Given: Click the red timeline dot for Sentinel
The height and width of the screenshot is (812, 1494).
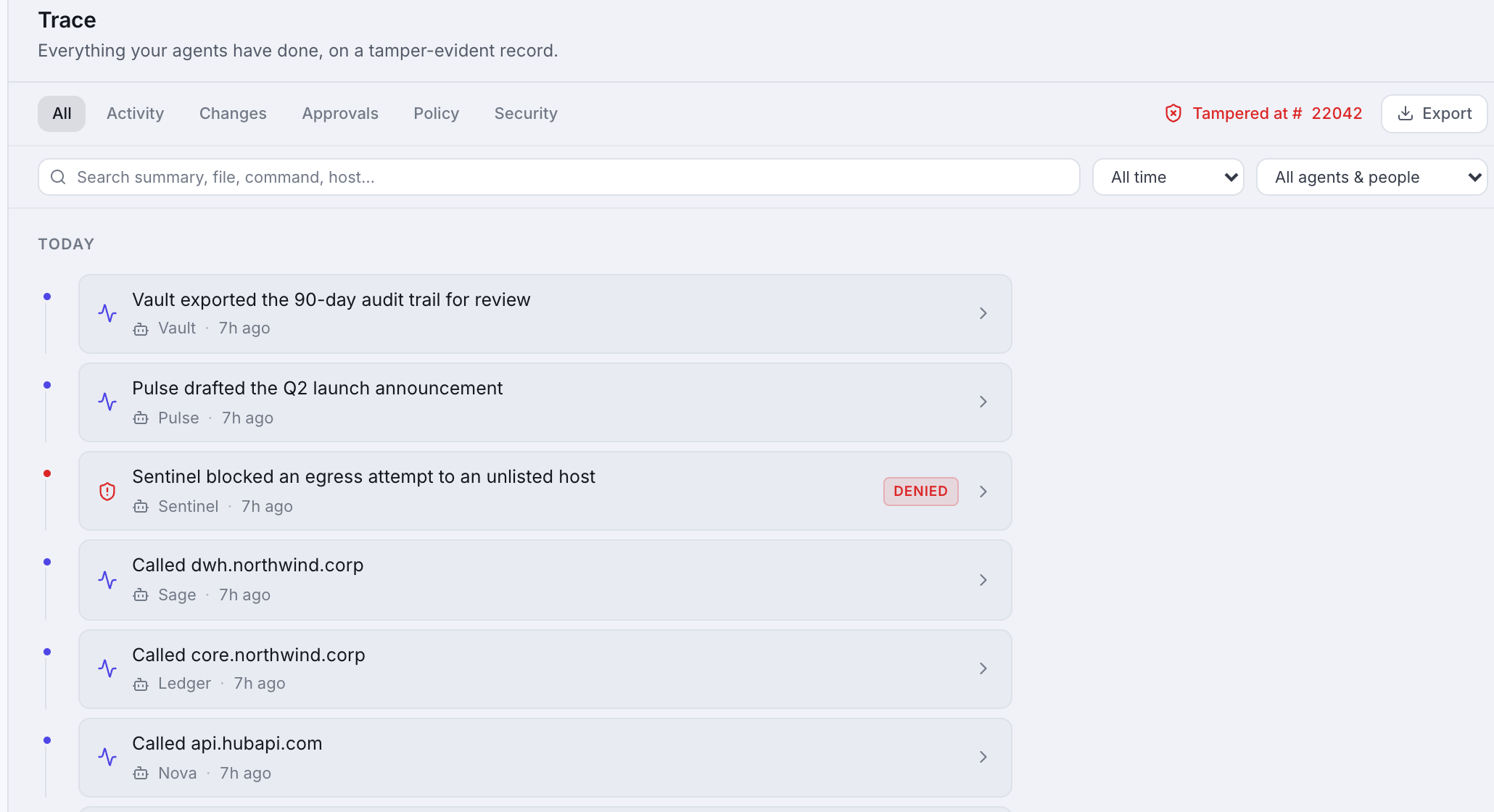Looking at the screenshot, I should pyautogui.click(x=47, y=473).
